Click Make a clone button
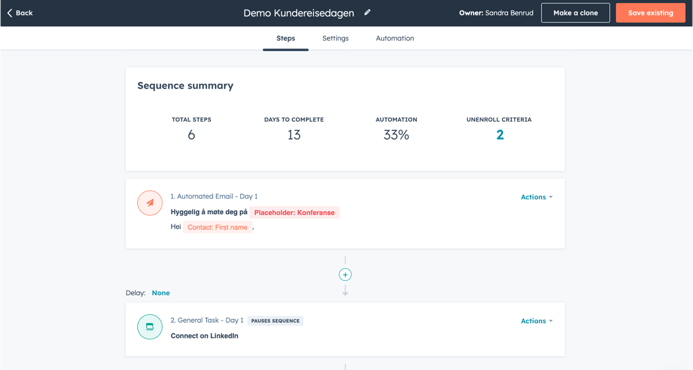Viewport: 693px width, 370px height. 575,13
